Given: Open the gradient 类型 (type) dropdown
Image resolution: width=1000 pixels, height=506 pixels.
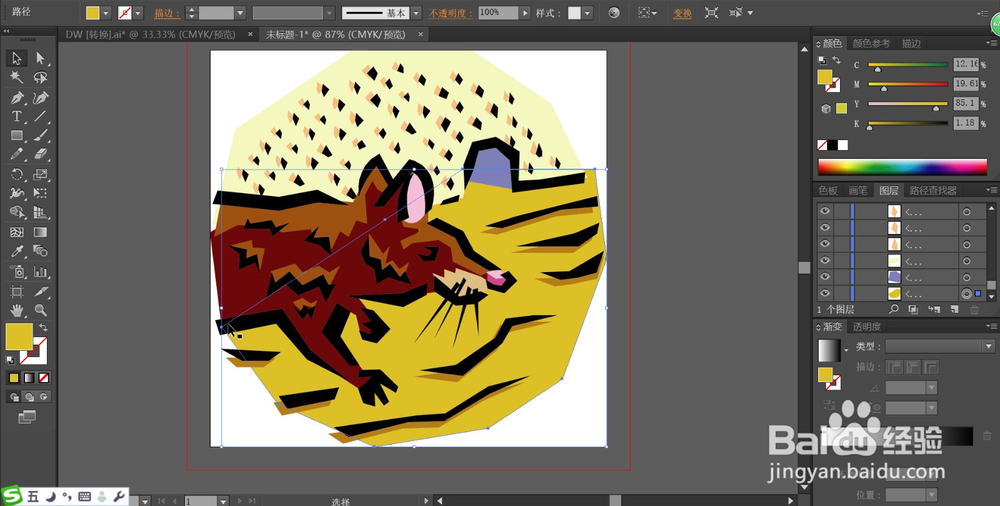Looking at the screenshot, I should point(989,346).
